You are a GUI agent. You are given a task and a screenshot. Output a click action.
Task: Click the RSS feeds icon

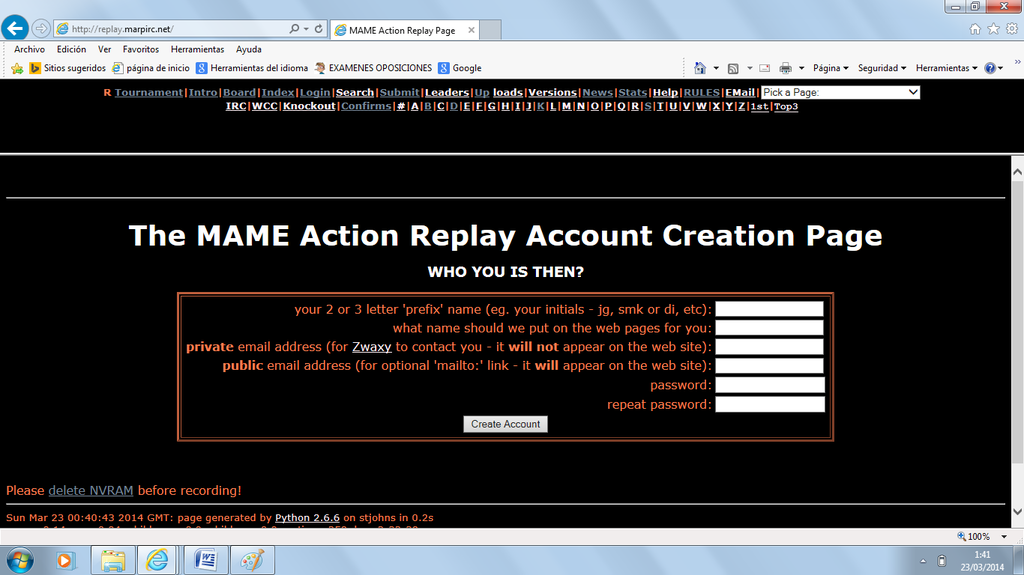pyautogui.click(x=733, y=68)
